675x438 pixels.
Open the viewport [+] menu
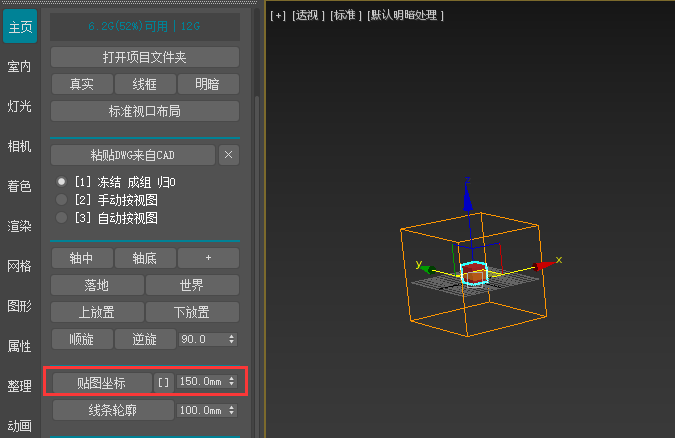(x=278, y=16)
